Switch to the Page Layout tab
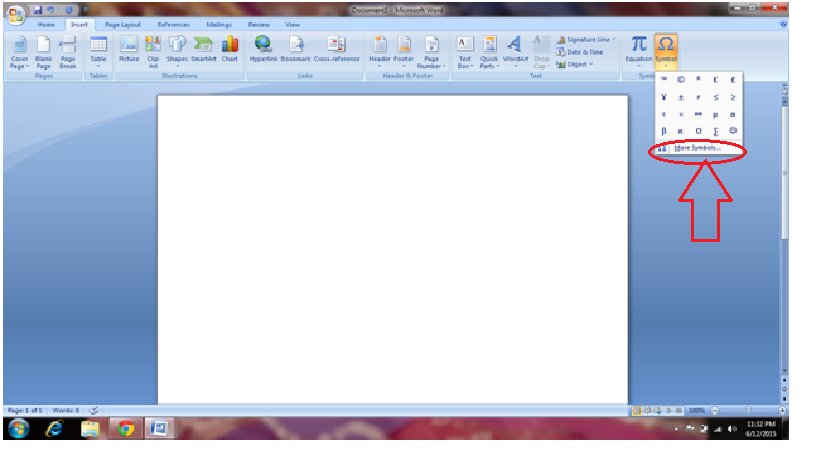The height and width of the screenshot is (460, 819). click(123, 25)
